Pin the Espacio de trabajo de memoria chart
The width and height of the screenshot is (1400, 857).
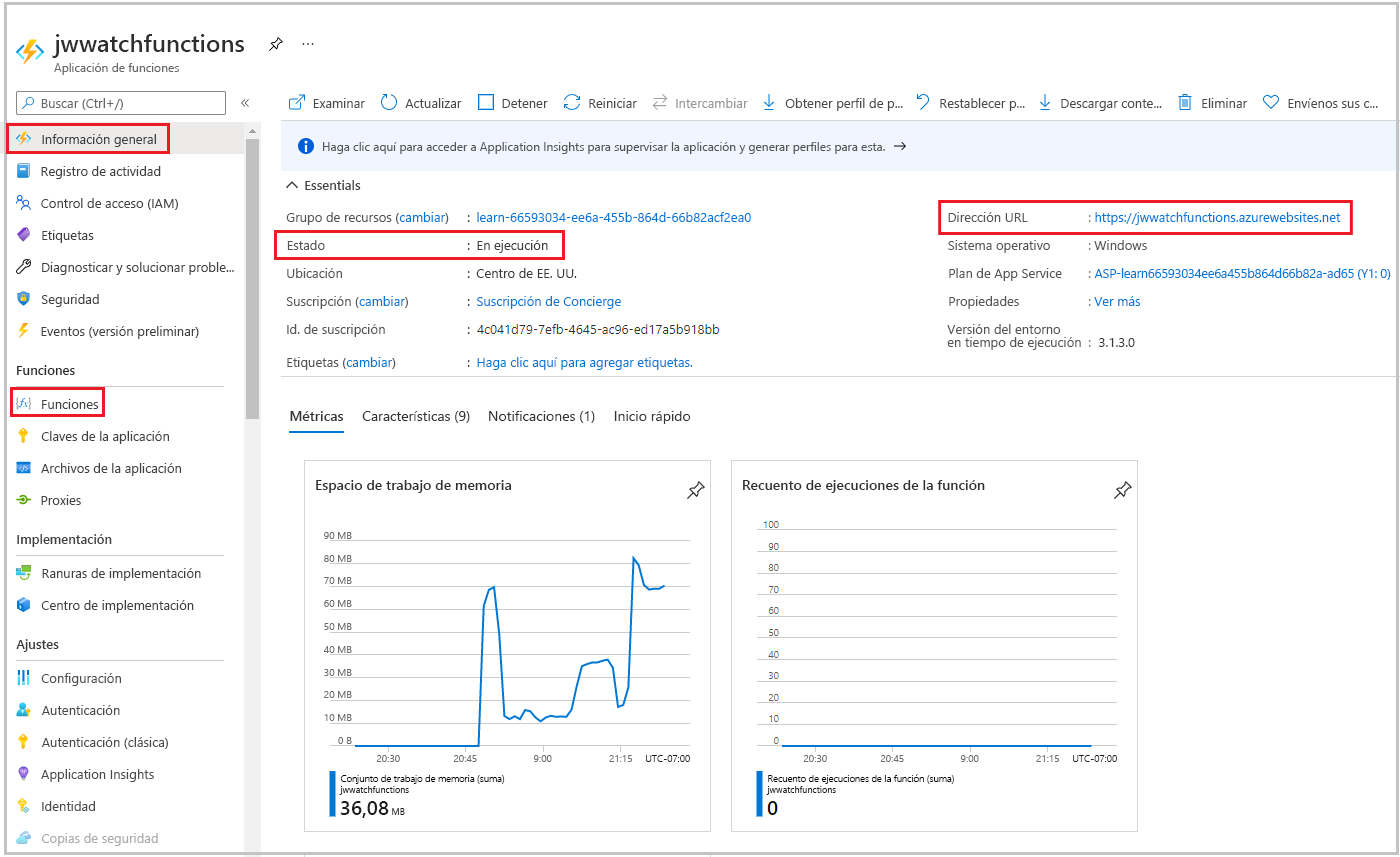pyautogui.click(x=695, y=490)
